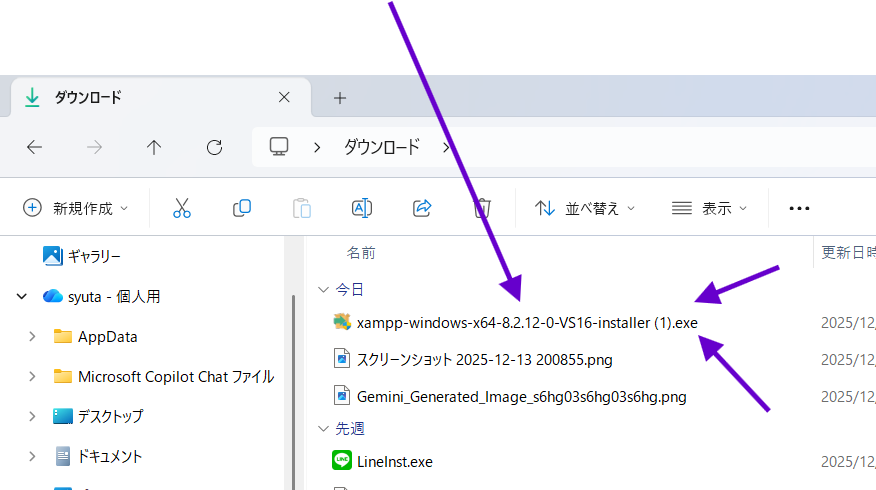The width and height of the screenshot is (876, 490).
Task: Collapse the 今日 group
Action: tap(323, 289)
